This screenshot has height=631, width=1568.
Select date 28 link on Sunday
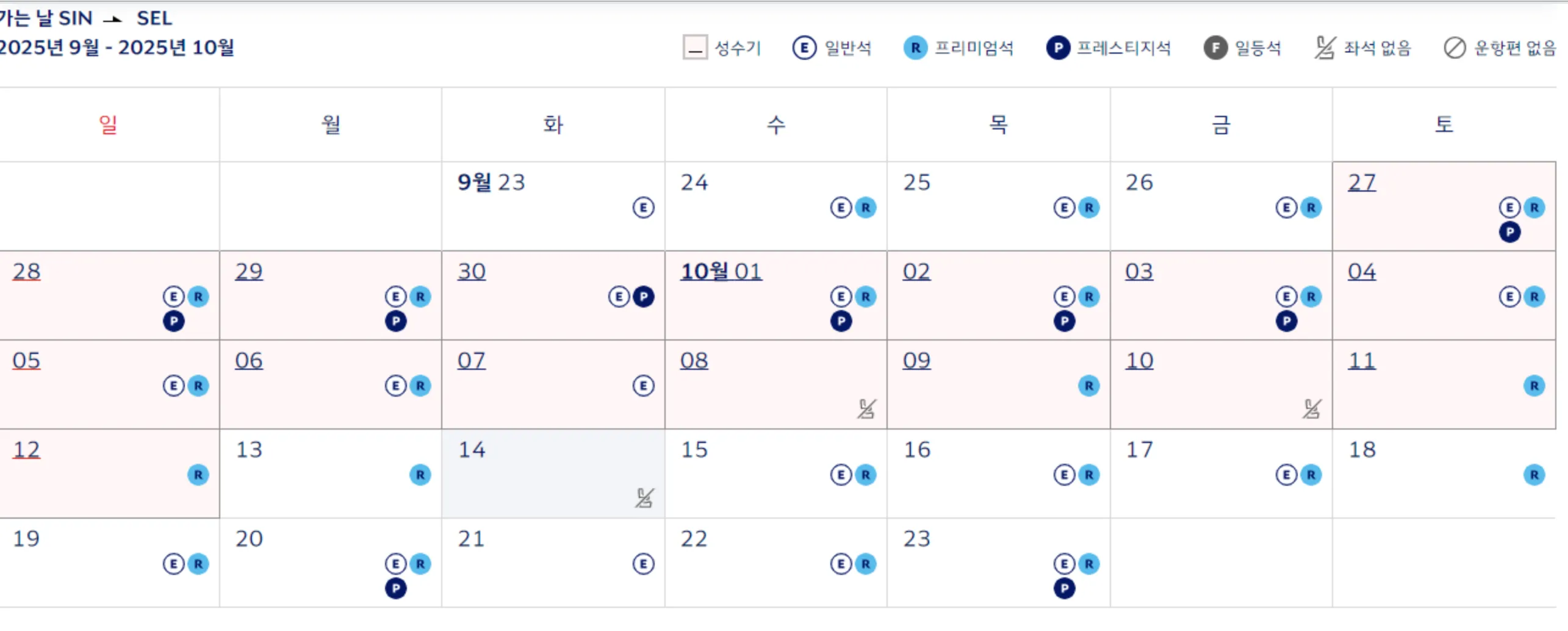click(27, 272)
